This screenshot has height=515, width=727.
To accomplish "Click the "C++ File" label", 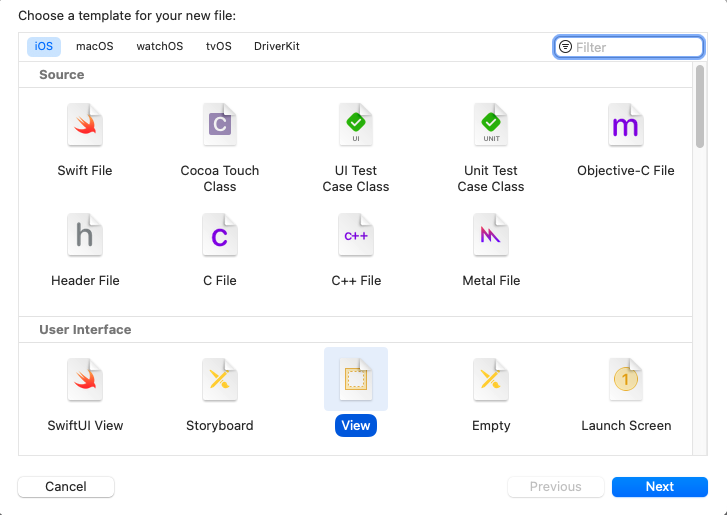I will coord(356,280).
